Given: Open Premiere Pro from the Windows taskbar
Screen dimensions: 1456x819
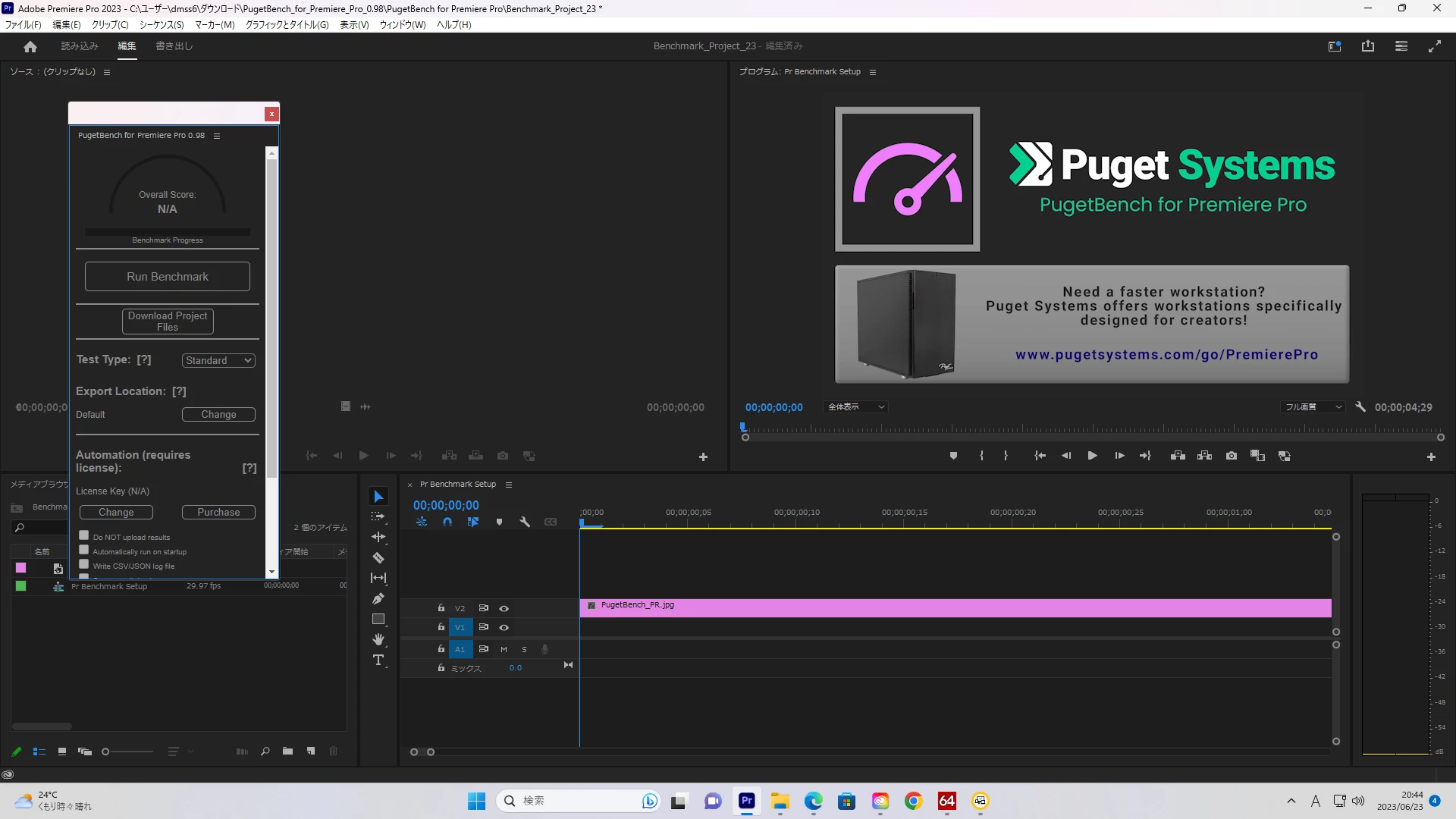Looking at the screenshot, I should tap(747, 801).
